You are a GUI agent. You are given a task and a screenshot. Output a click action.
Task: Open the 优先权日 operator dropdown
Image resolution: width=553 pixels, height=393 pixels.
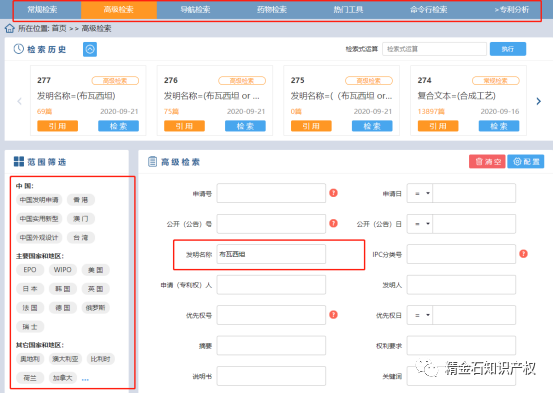420,315
